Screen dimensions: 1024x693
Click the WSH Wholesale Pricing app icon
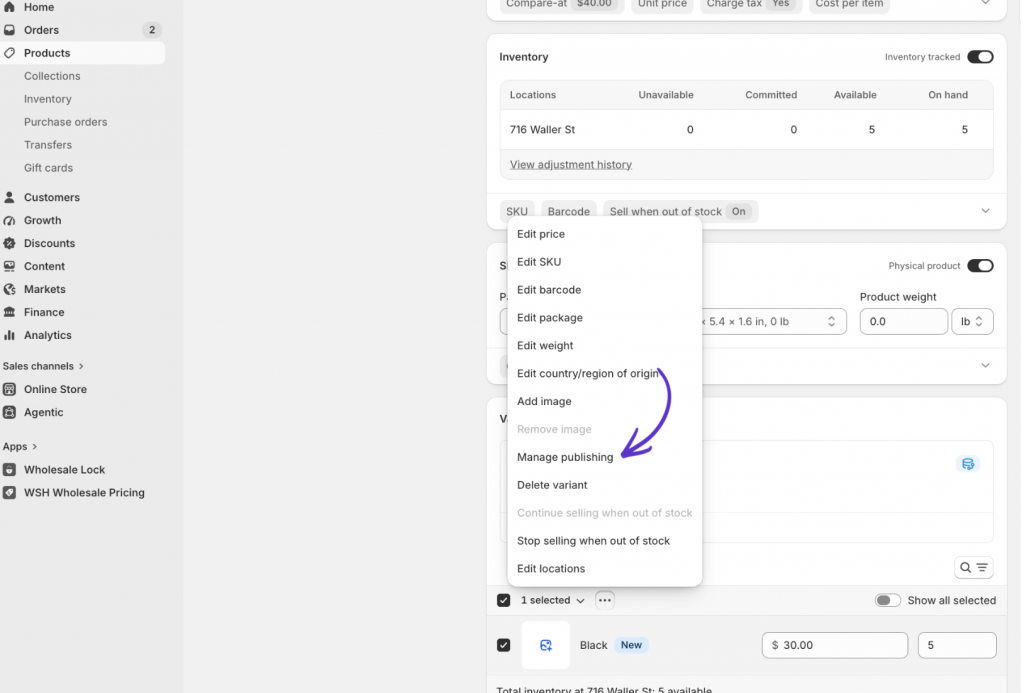pos(9,492)
